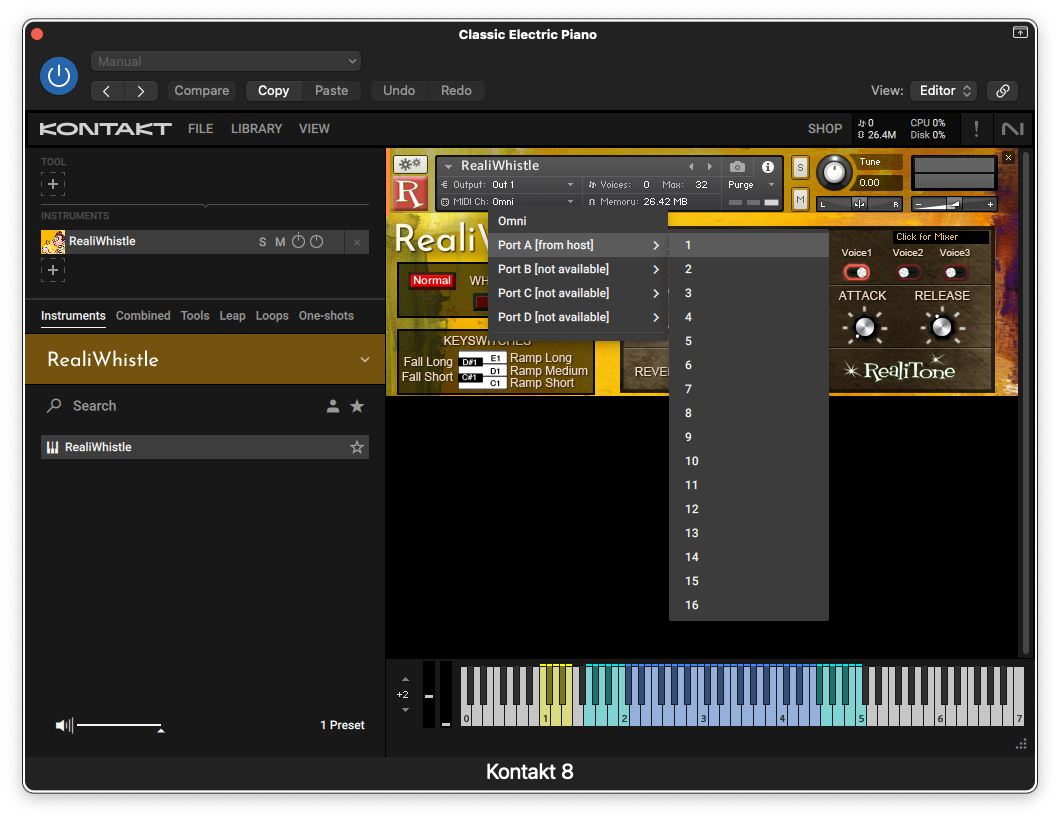
Task: Choose MIDI channel 1 in submenu
Action: point(748,245)
